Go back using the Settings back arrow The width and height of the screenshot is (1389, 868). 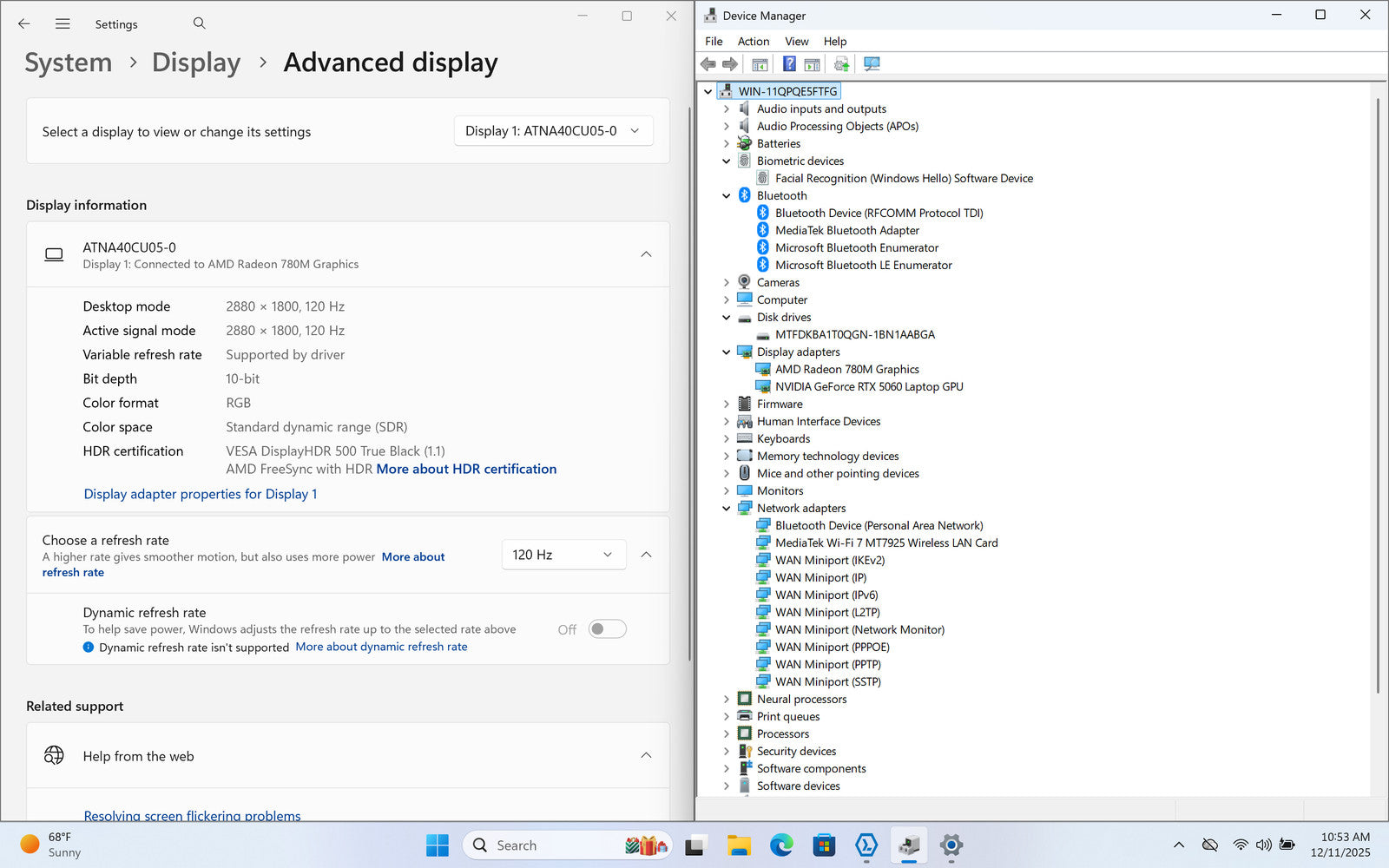[24, 24]
